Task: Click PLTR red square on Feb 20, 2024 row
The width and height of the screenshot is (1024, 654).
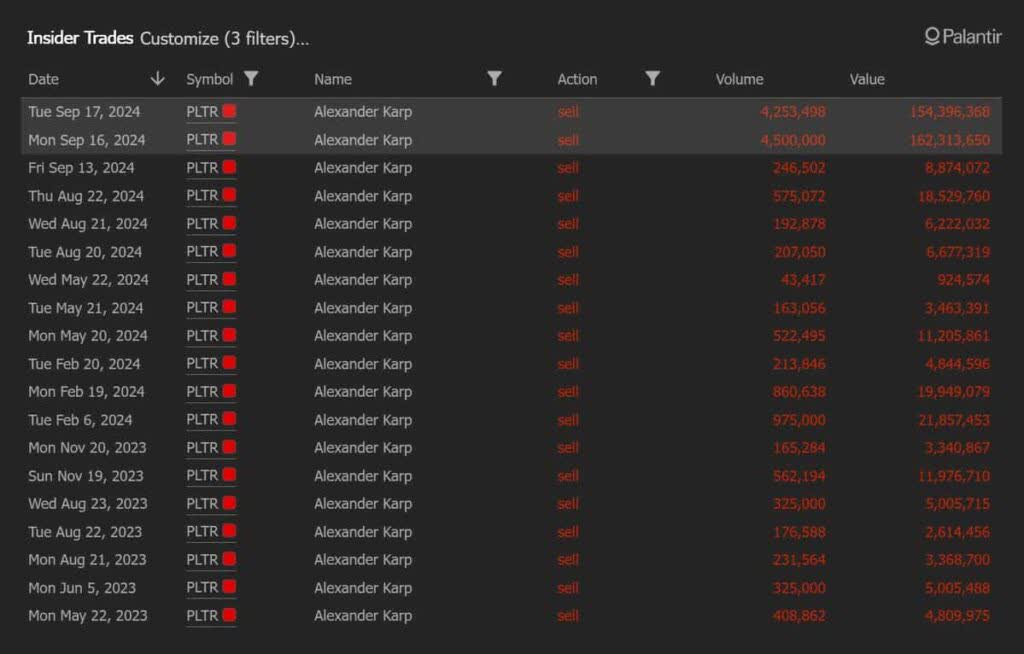Action: [229, 363]
